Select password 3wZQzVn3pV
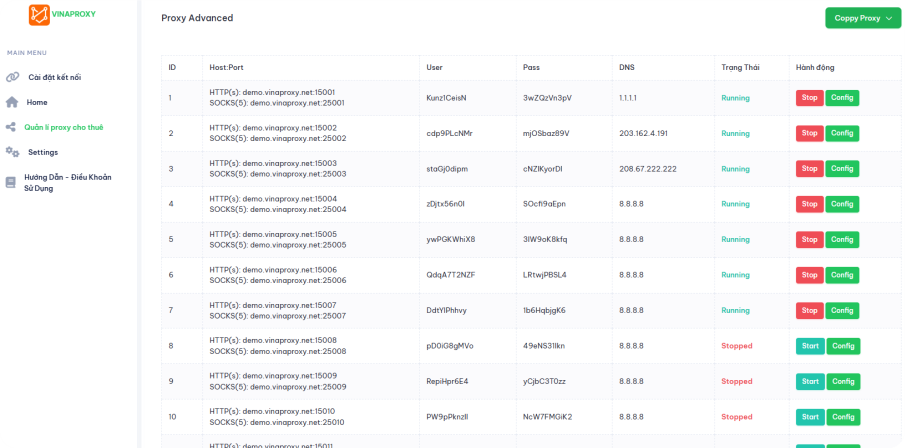 pyautogui.click(x=547, y=98)
